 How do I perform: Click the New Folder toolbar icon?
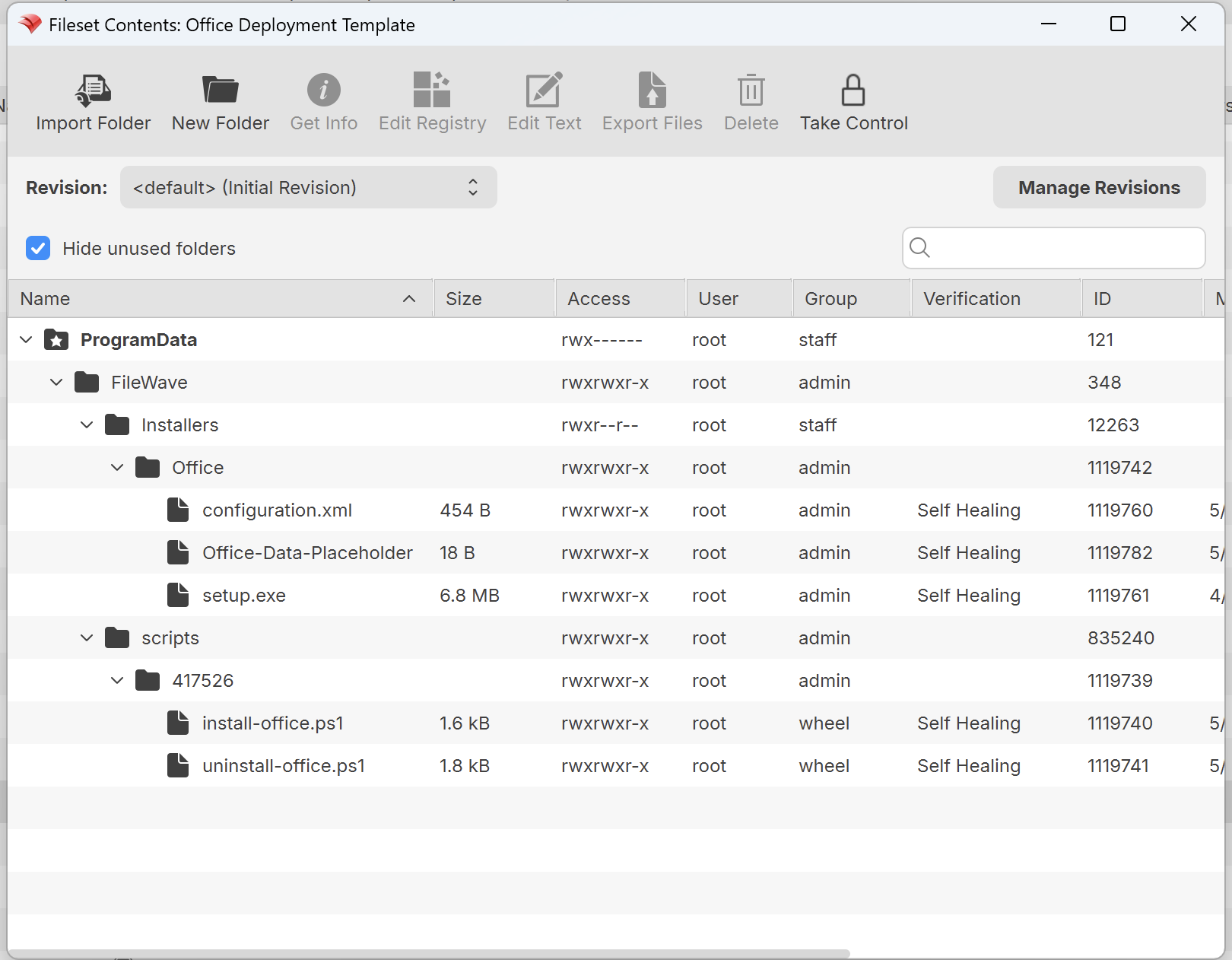221,90
